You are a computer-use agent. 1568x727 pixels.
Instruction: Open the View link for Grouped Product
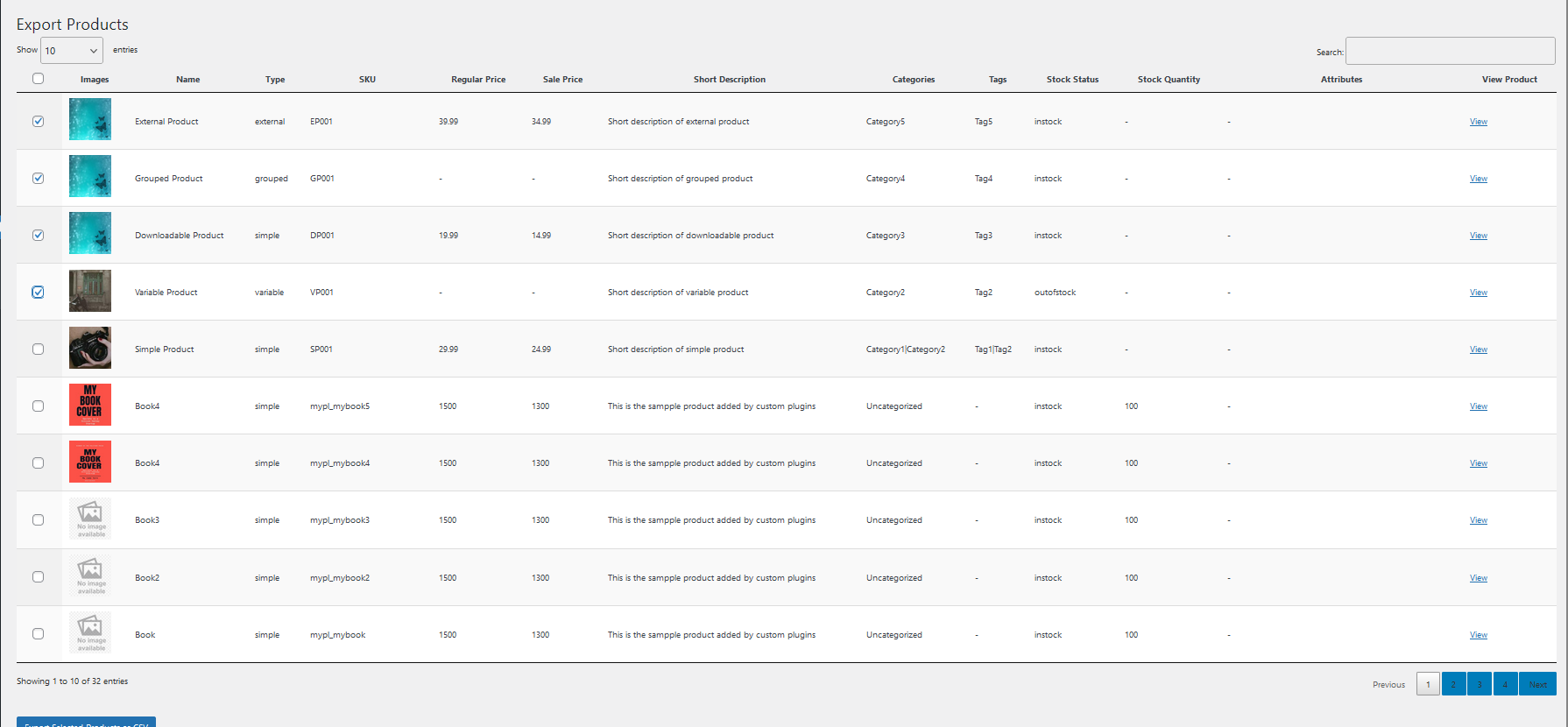(1479, 179)
